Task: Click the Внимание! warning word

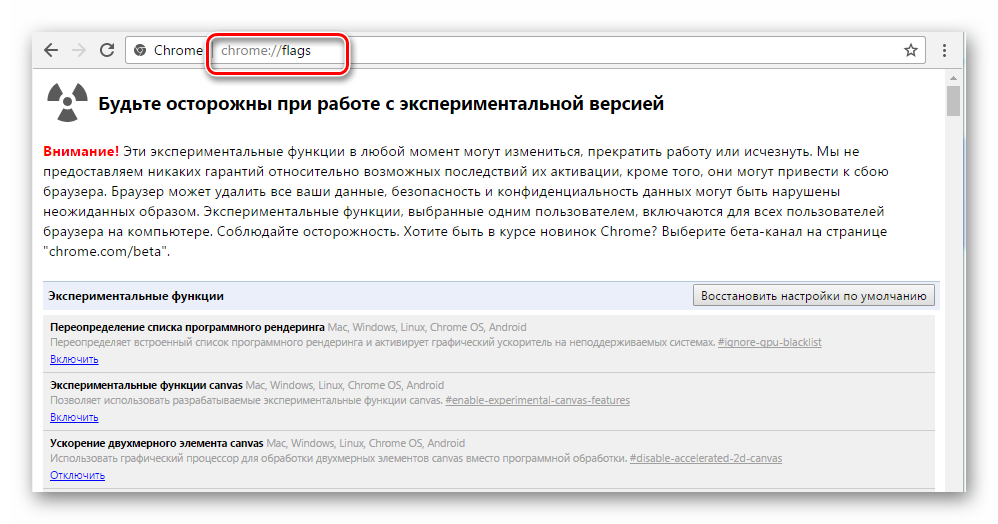Action: pos(81,152)
